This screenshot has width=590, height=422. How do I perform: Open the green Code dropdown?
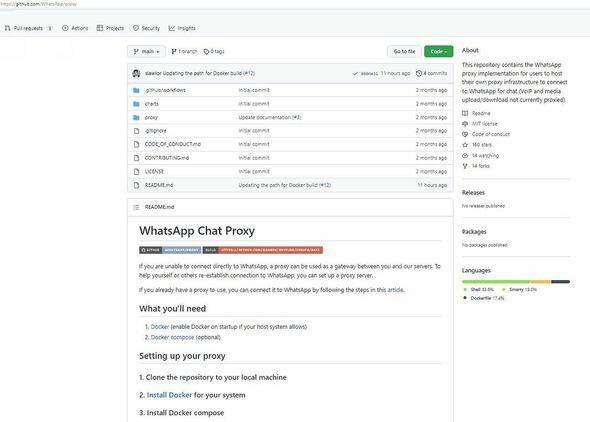438,52
